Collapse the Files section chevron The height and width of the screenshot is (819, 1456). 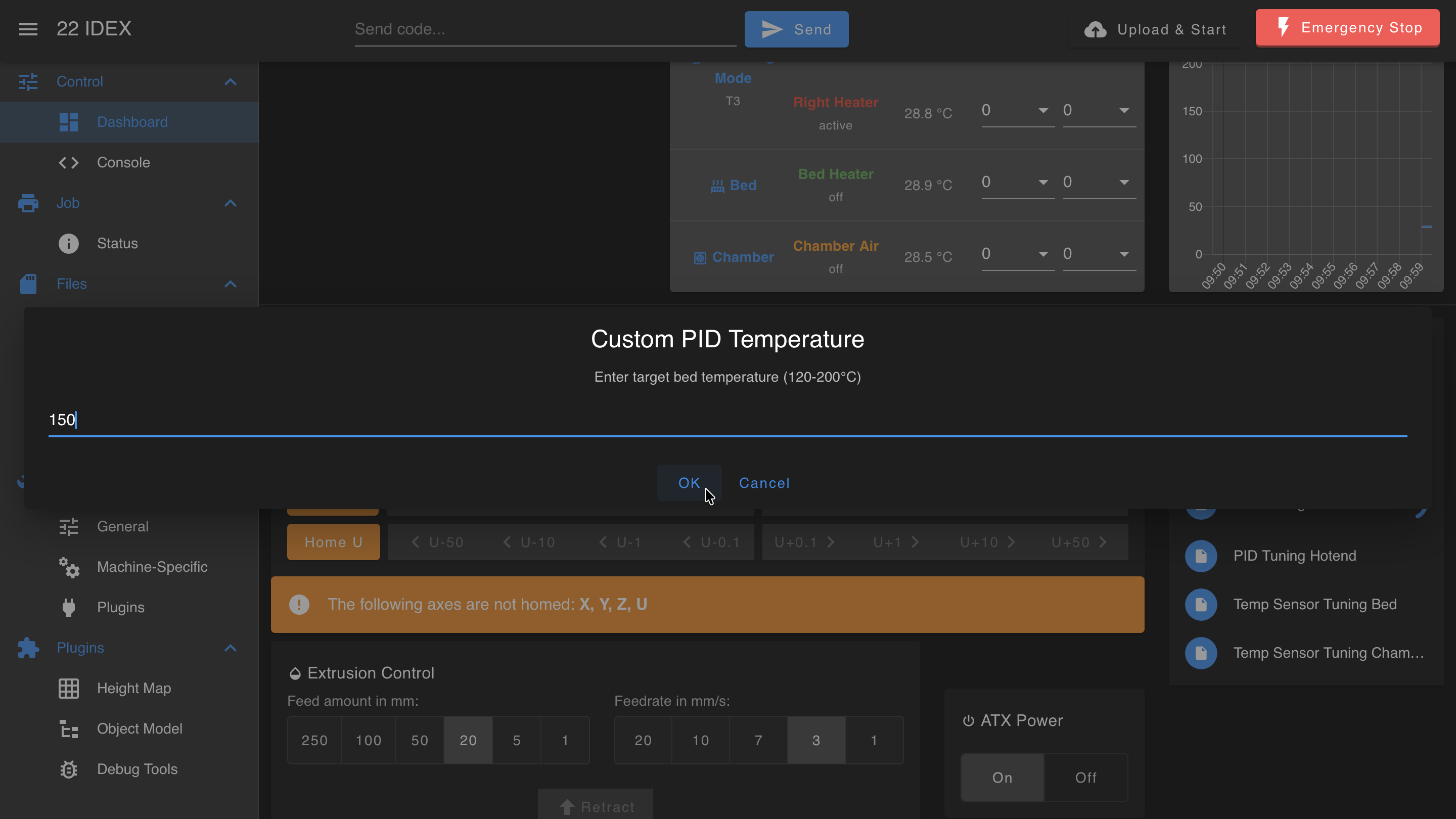pyautogui.click(x=230, y=284)
